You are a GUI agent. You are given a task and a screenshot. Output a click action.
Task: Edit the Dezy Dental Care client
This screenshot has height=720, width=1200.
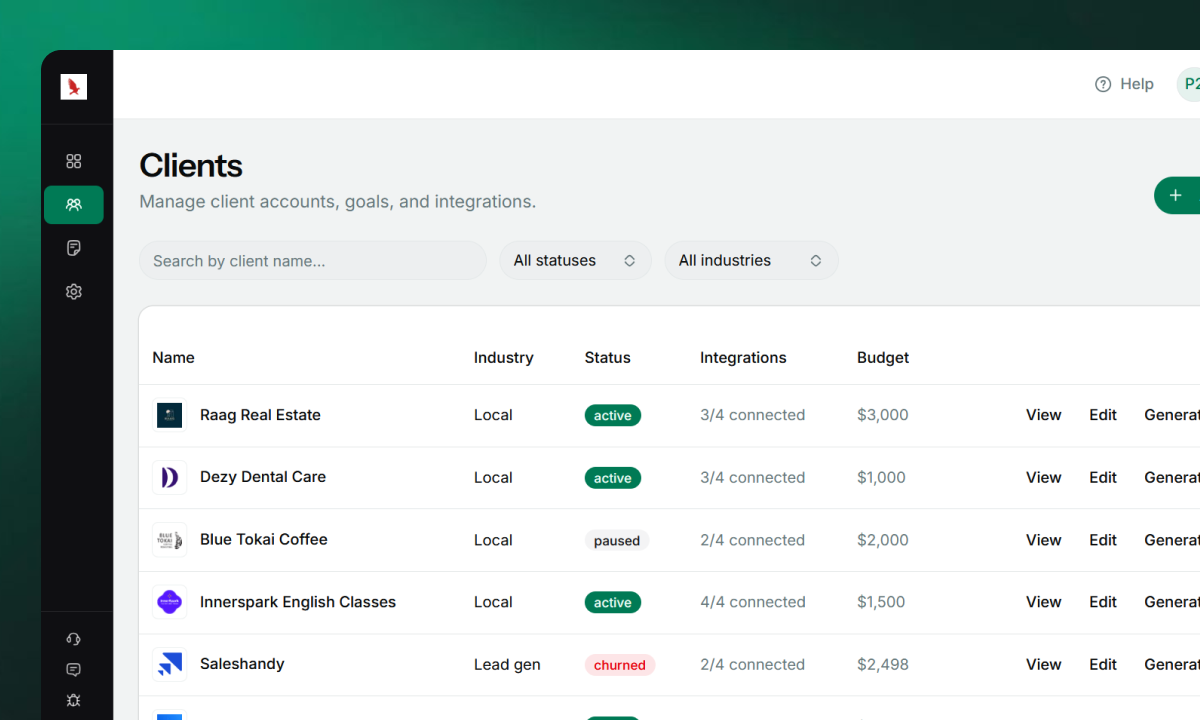(1103, 477)
